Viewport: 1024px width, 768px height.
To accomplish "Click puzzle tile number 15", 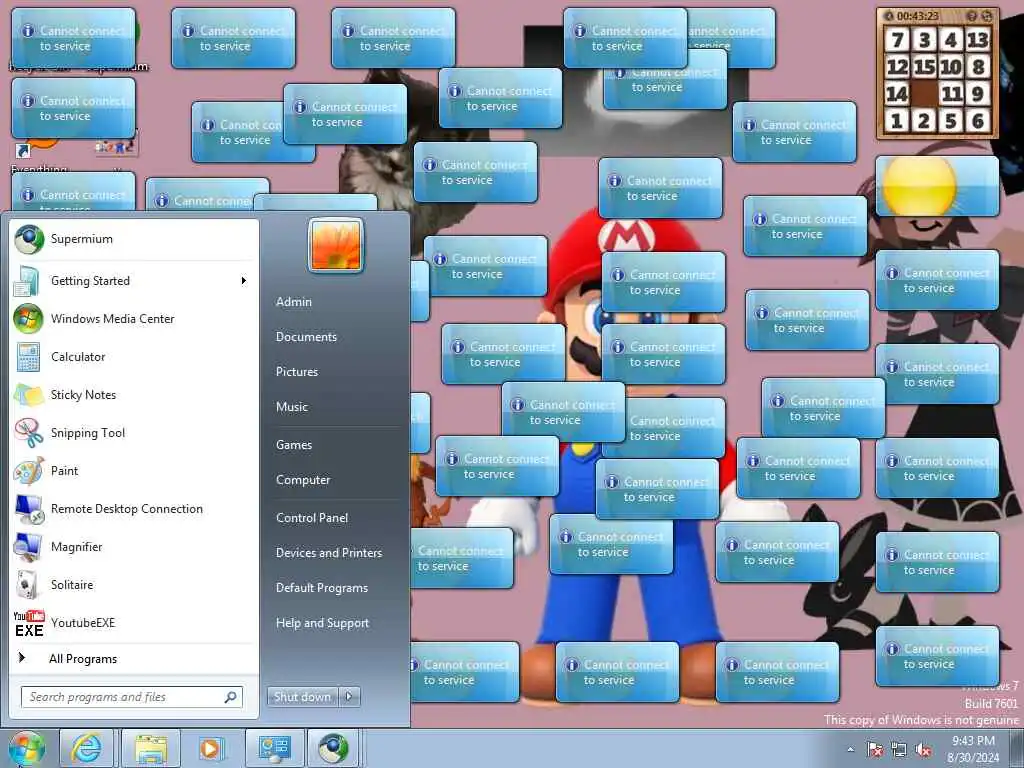I will (924, 67).
